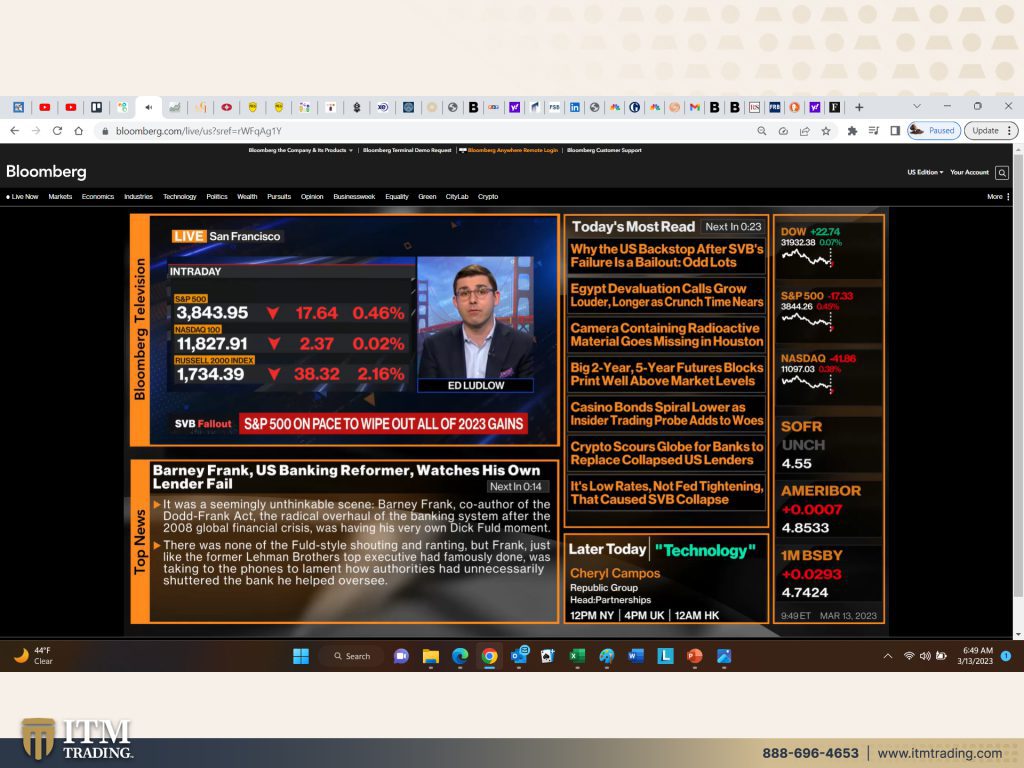Click the Bloomberg Television live video

click(354, 330)
